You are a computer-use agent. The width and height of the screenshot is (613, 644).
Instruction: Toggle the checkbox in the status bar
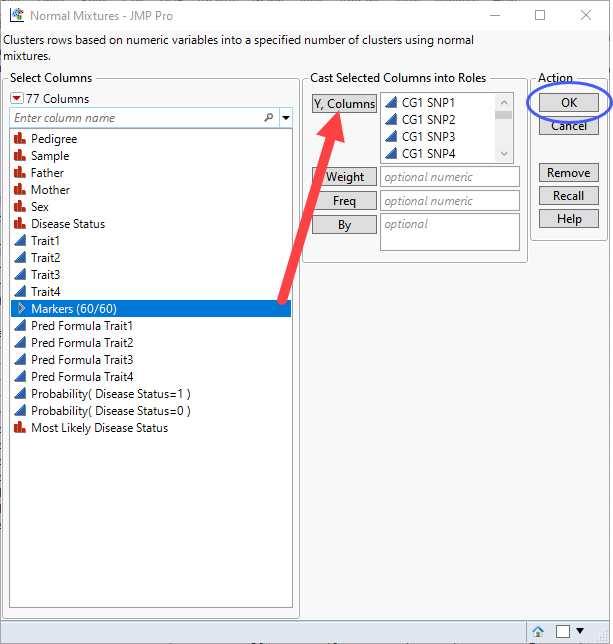pos(562,631)
